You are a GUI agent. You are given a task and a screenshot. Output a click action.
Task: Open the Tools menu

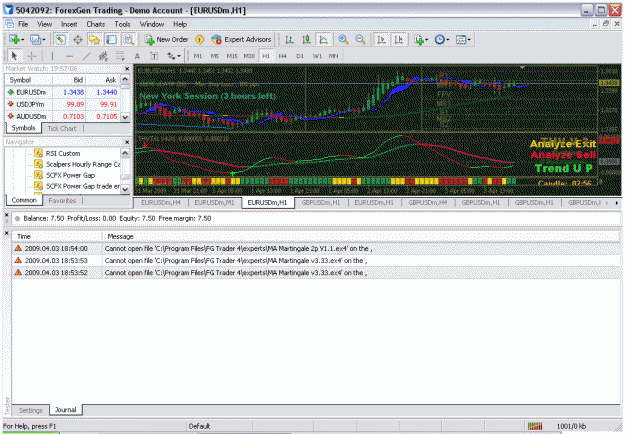pyautogui.click(x=122, y=24)
